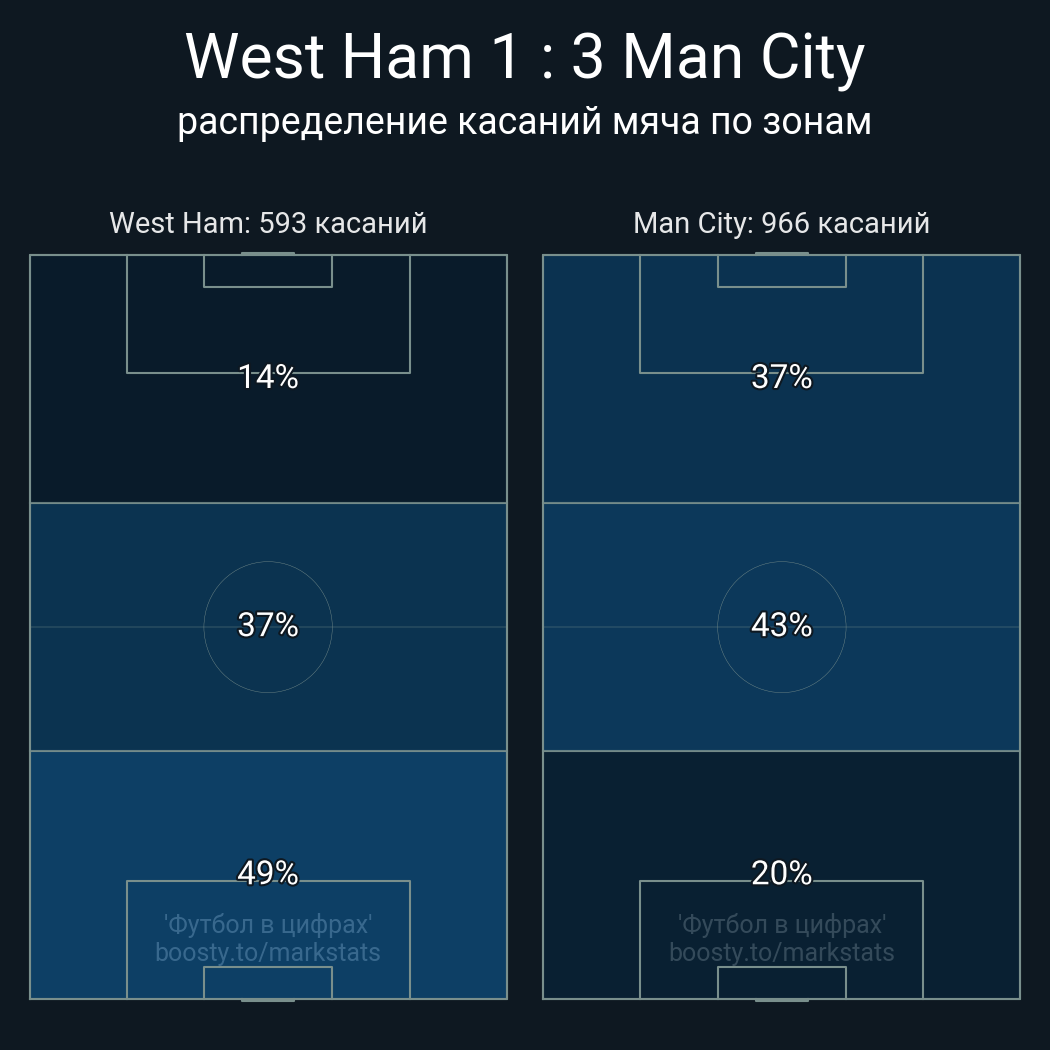Click the West Ham 1 : 3 Man City title
This screenshot has width=1050, height=1050.
tap(525, 58)
